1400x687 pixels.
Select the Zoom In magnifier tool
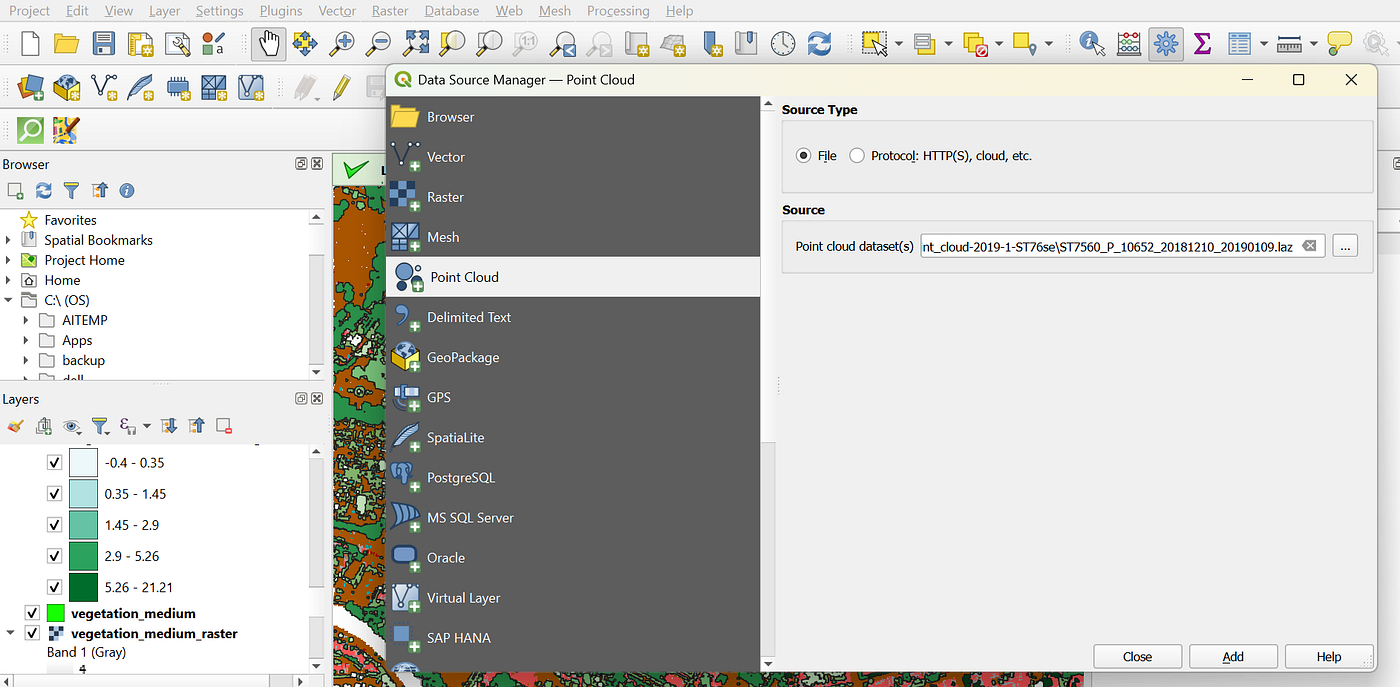click(342, 43)
